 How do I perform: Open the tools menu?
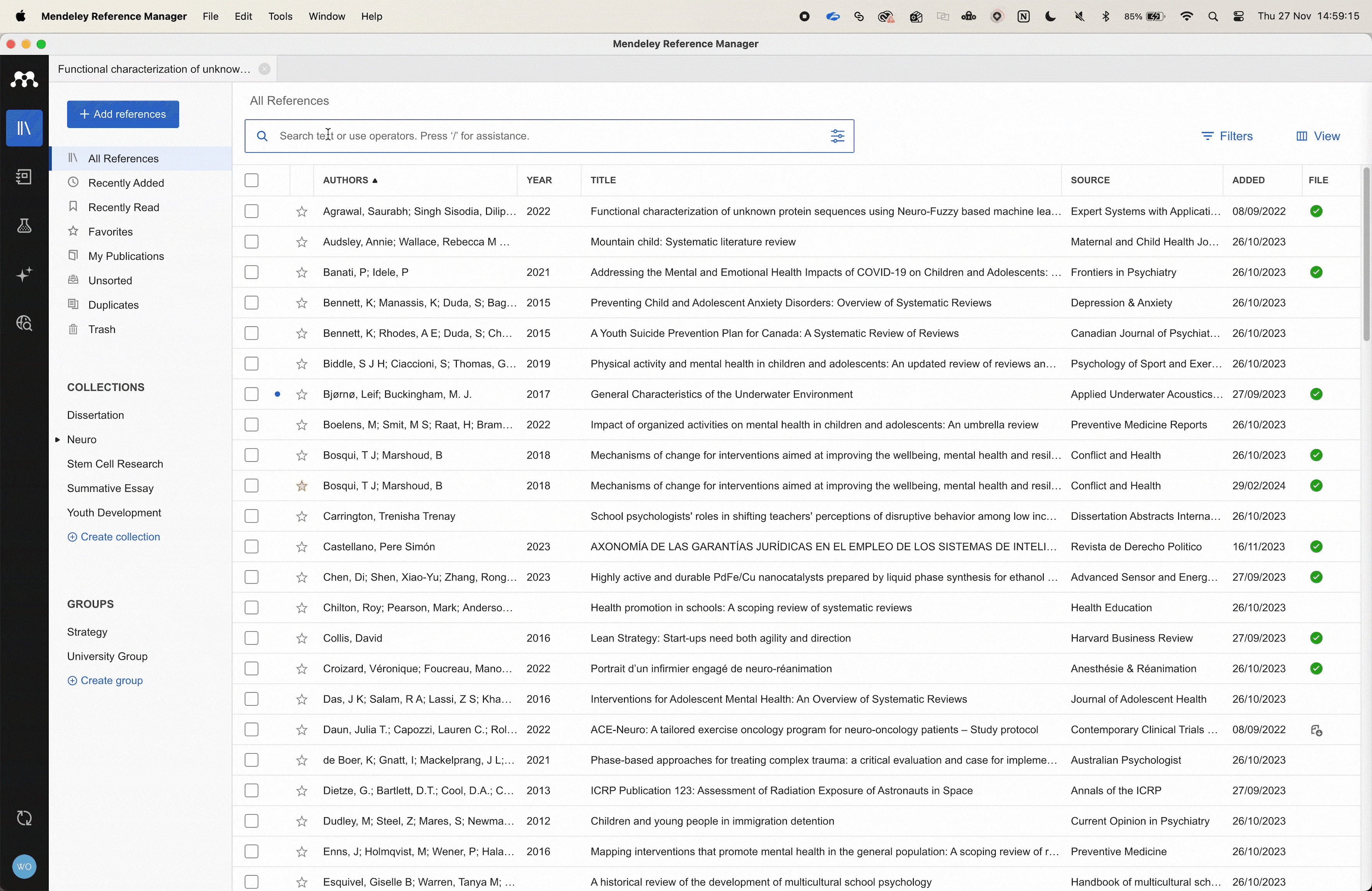point(280,17)
